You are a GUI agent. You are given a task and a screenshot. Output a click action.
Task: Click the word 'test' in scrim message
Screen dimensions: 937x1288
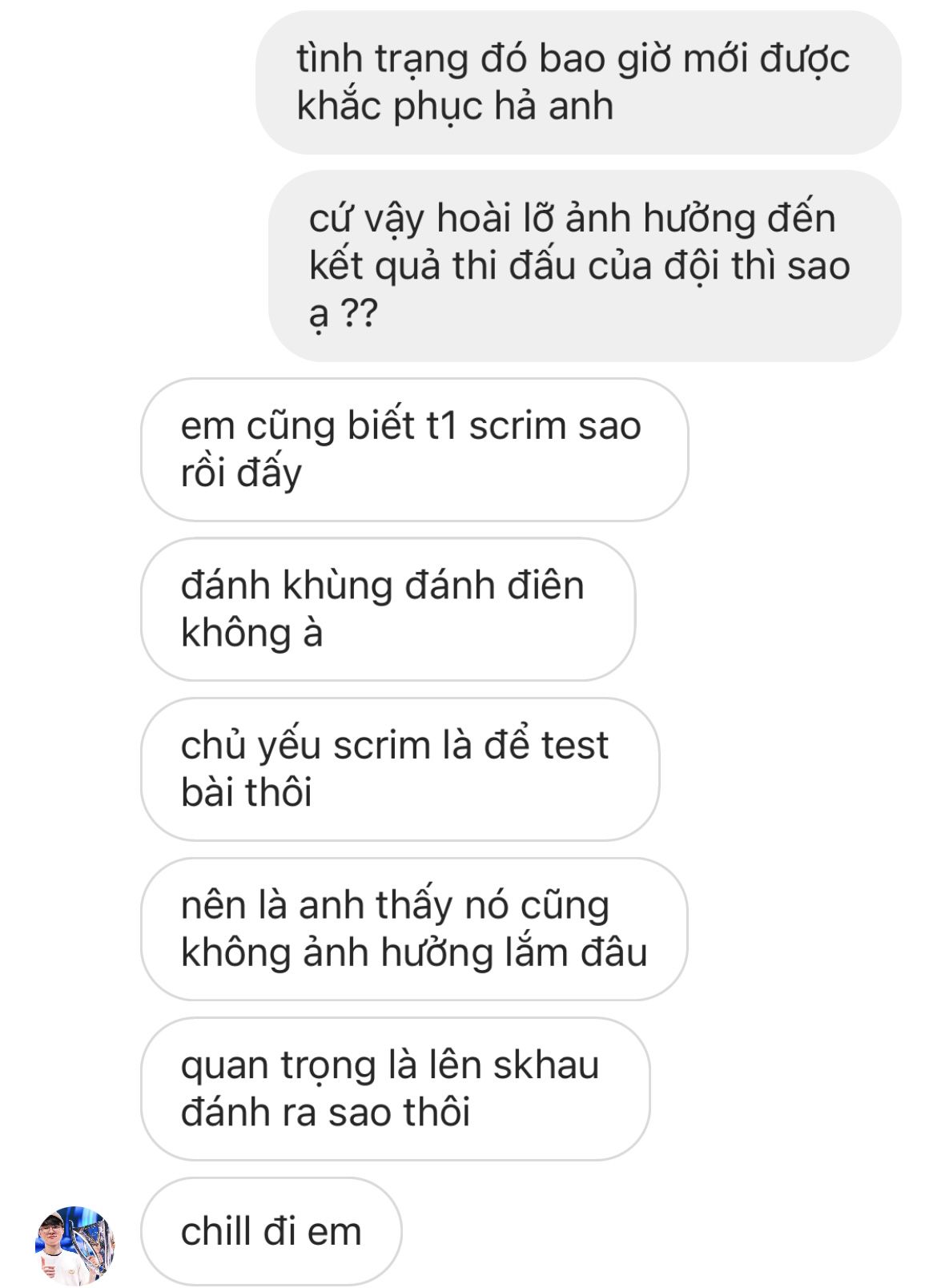coord(575,746)
